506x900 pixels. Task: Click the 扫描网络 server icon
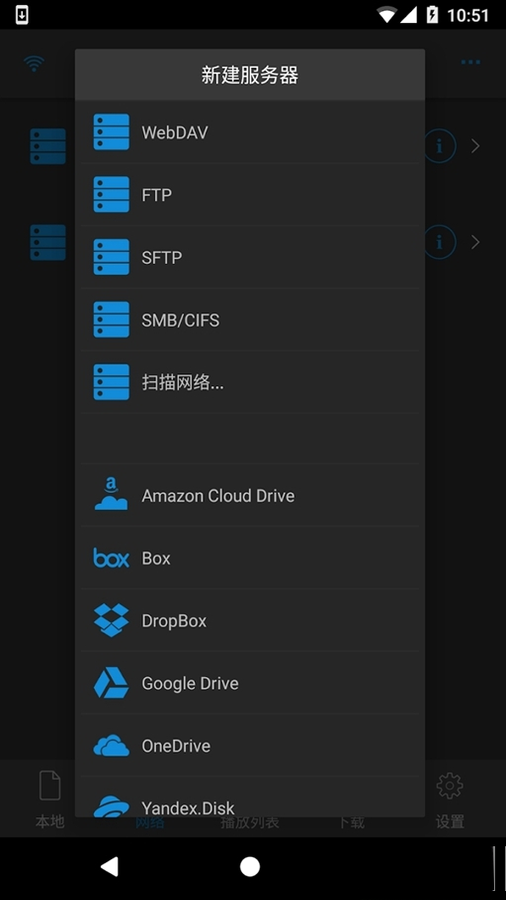coord(111,382)
